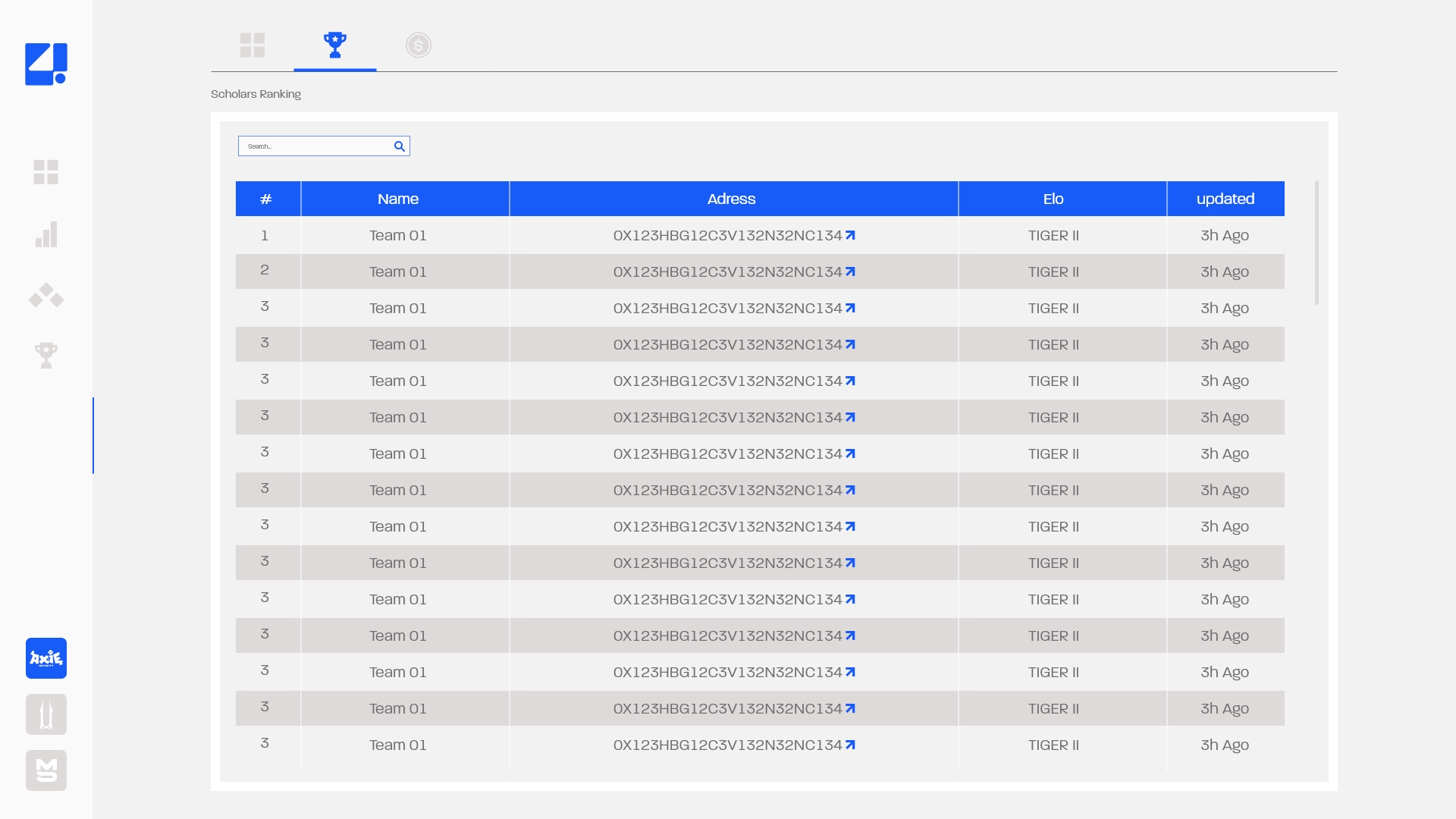Click Team 01 name in rank 2 row

[x=398, y=272]
